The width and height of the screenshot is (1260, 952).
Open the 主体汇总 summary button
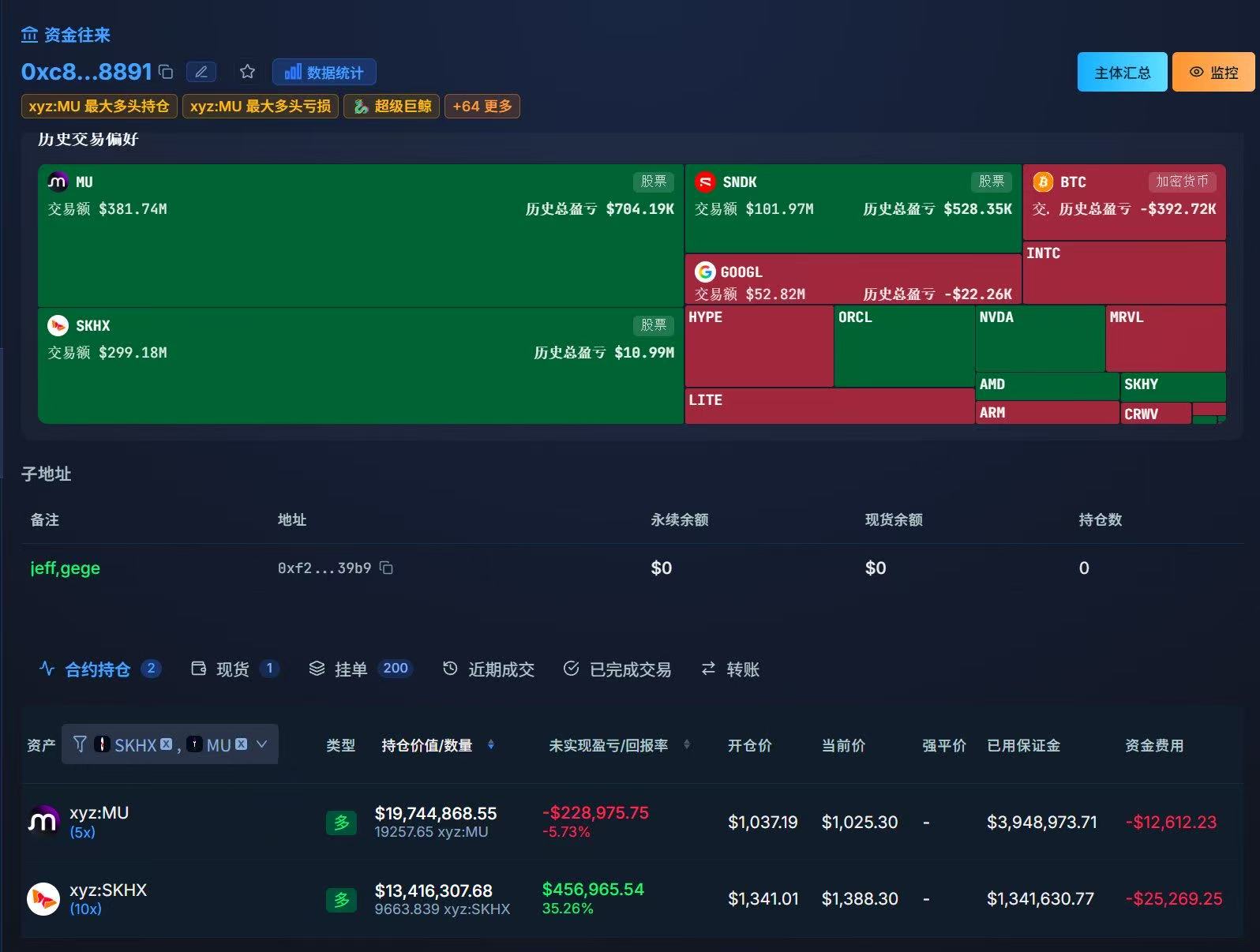pyautogui.click(x=1122, y=72)
